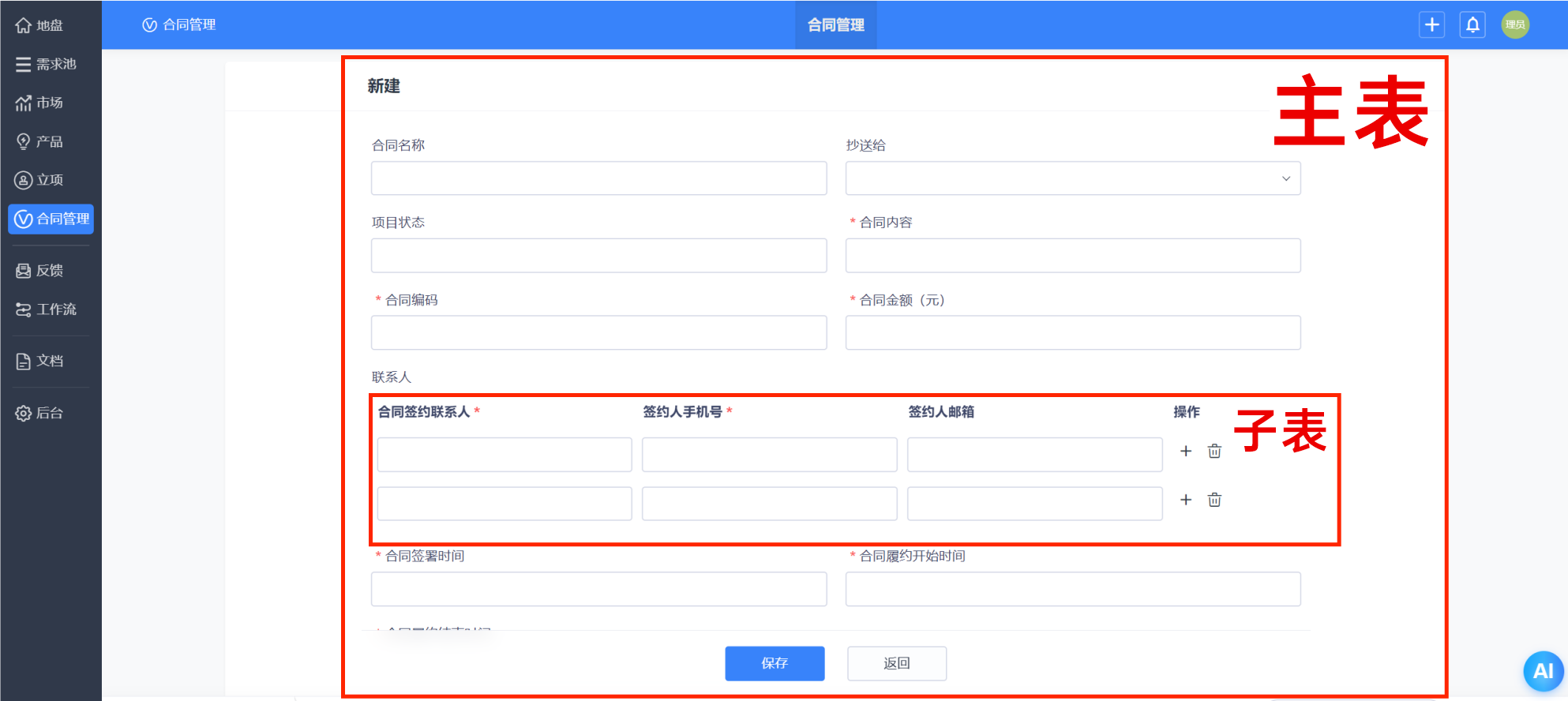Select 合同管理 in the sidebar
The height and width of the screenshot is (701, 1568).
coord(51,219)
